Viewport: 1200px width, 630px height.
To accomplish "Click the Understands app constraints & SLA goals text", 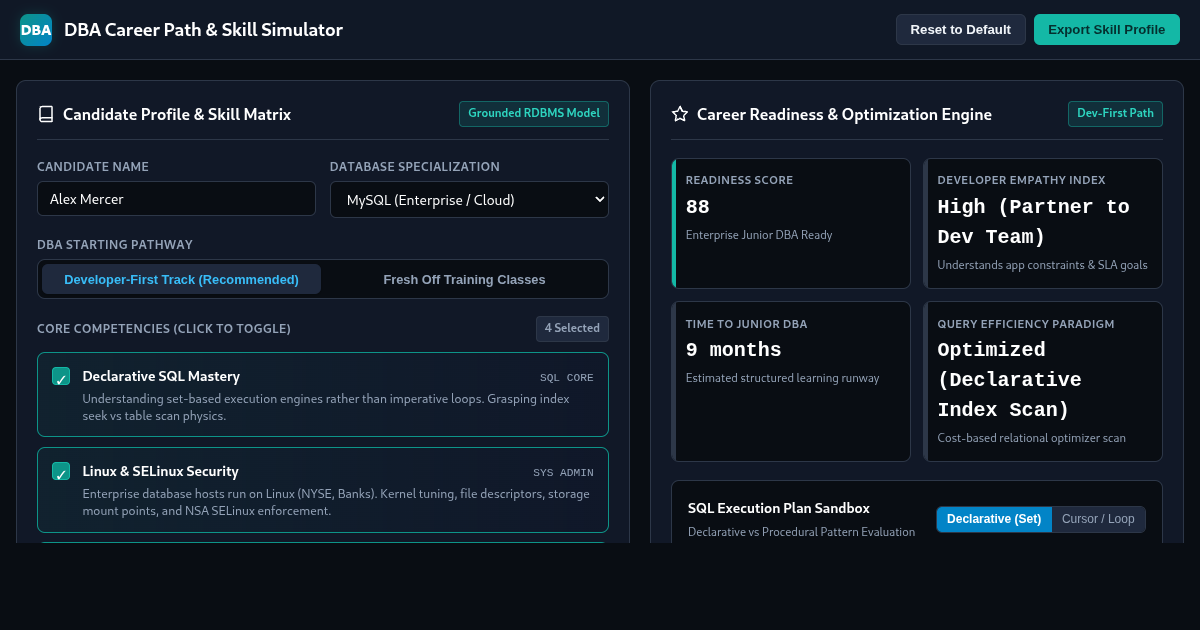I will click(x=1042, y=265).
